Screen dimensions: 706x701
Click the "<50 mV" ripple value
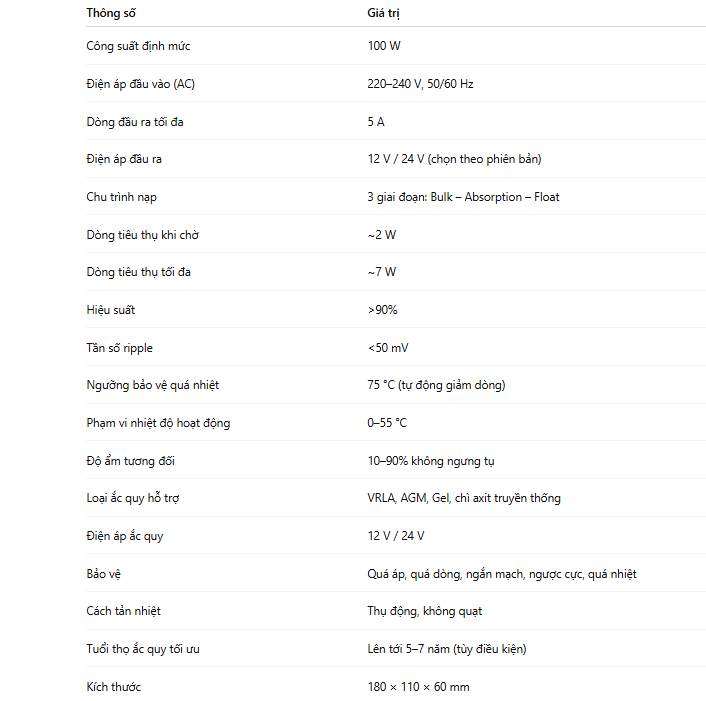[x=387, y=348]
